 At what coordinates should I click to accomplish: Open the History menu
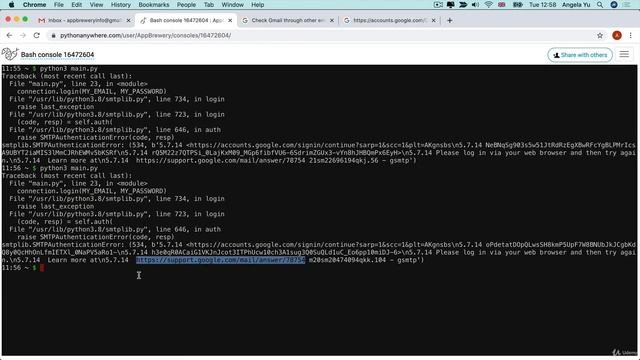pos(121,4)
